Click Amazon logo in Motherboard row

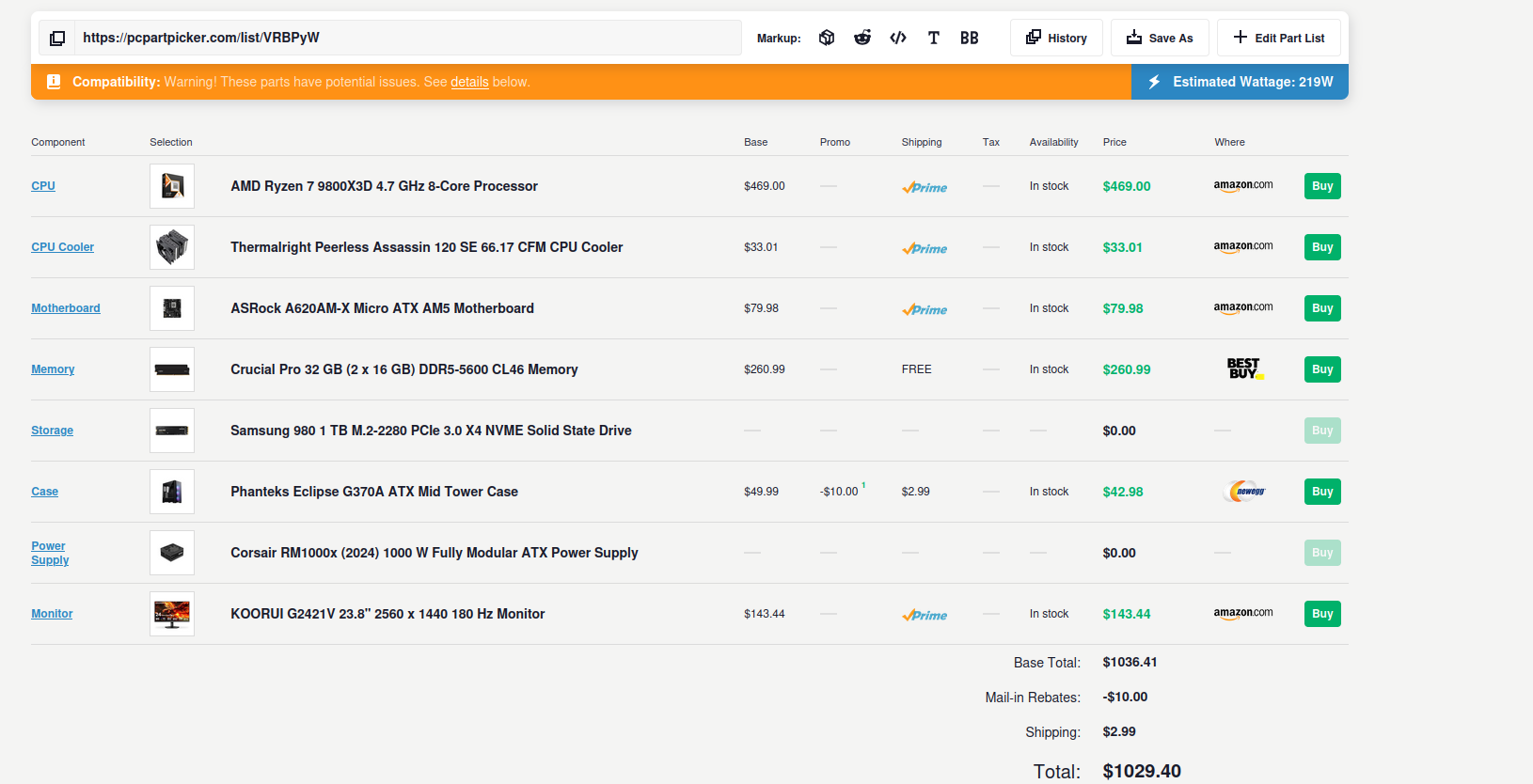1243,308
